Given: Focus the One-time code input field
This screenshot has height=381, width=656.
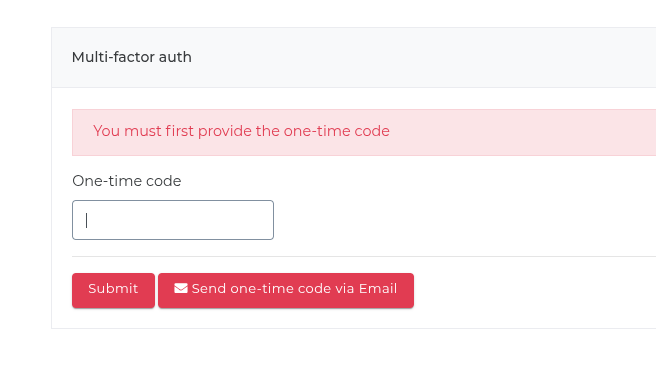Looking at the screenshot, I should coord(173,220).
